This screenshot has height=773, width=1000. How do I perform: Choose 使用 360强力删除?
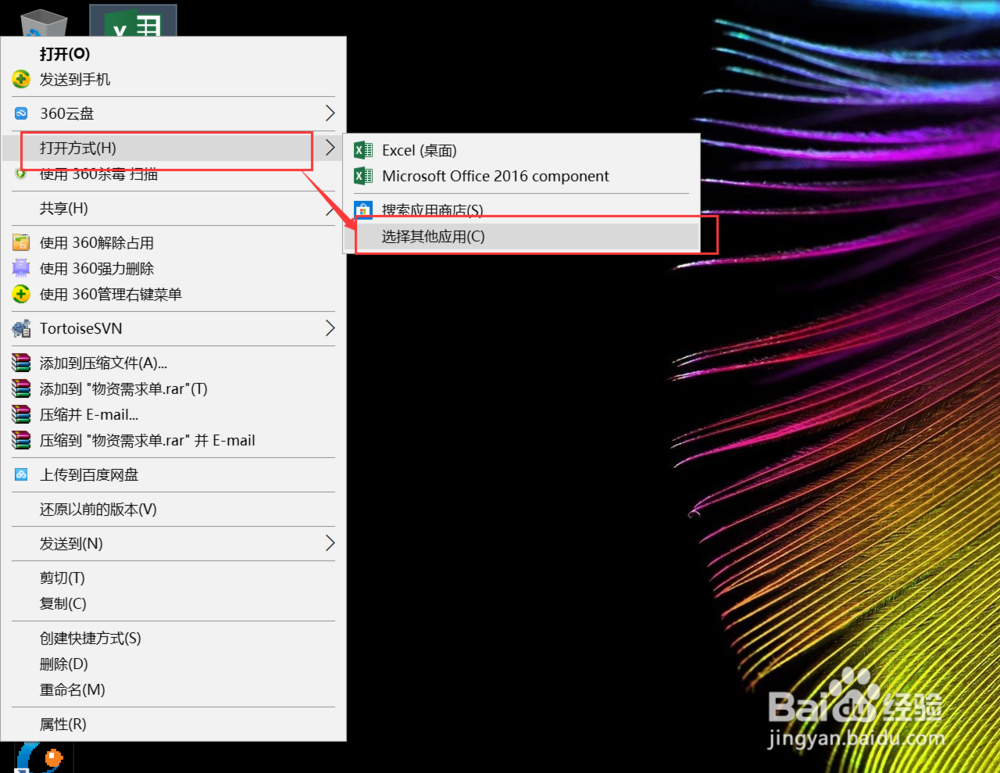pyautogui.click(x=173, y=269)
